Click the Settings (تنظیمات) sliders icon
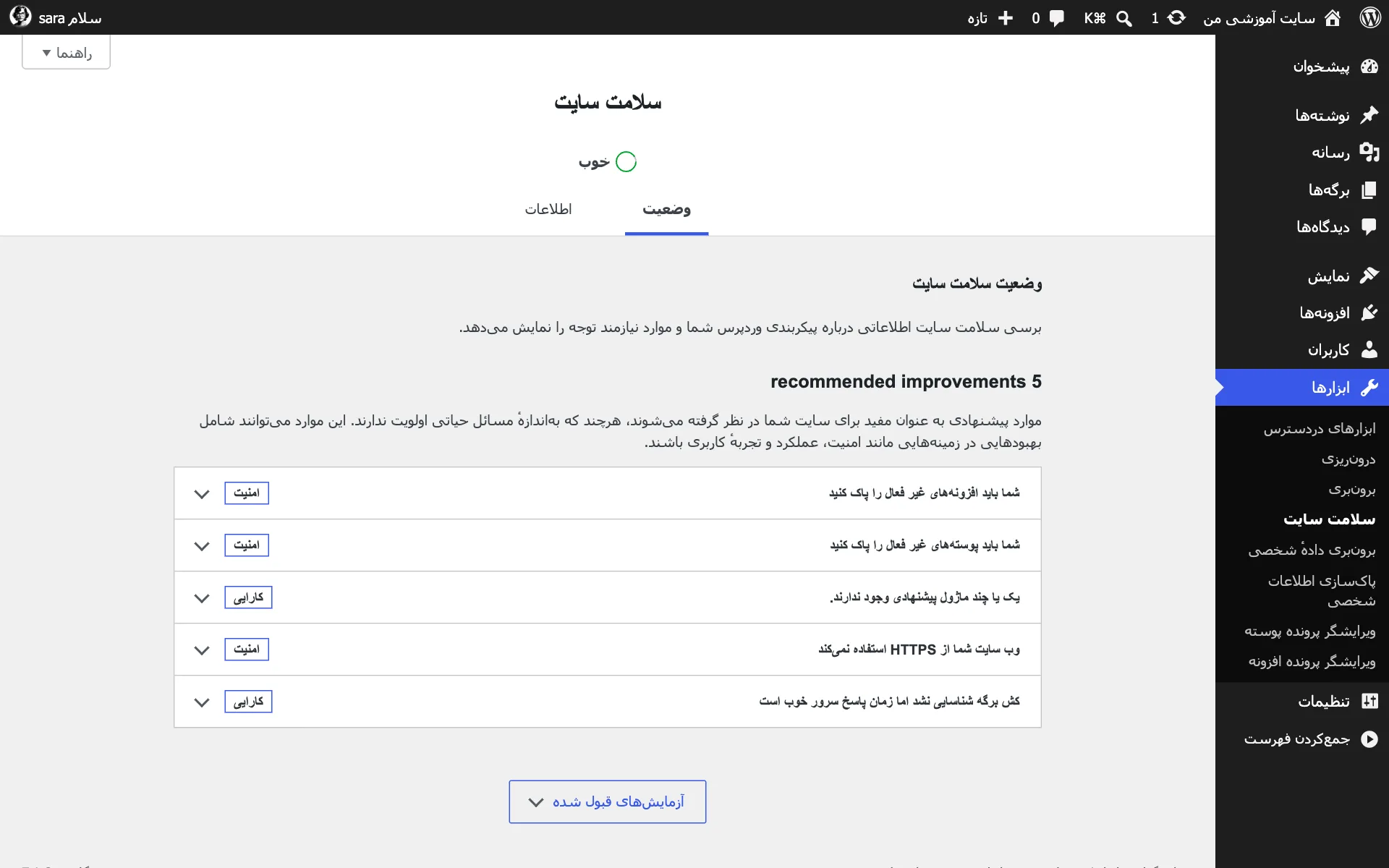This screenshot has width=1389, height=868. (1369, 701)
